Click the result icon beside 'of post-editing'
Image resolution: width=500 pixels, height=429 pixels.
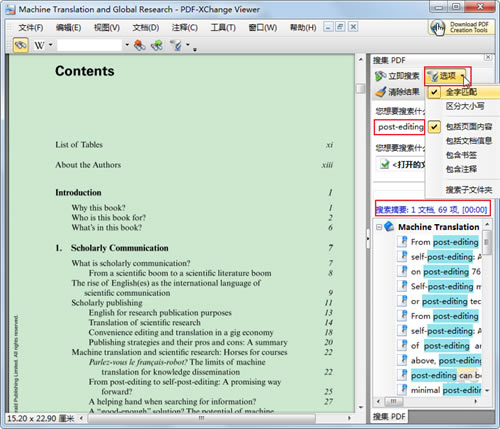pyautogui.click(x=403, y=345)
